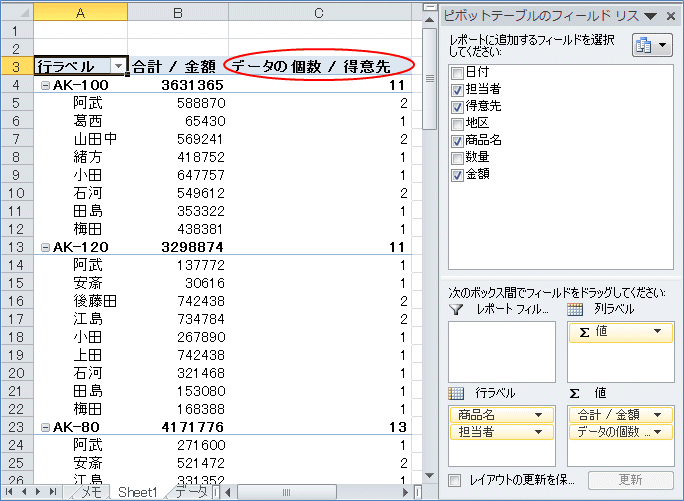This screenshot has height=501, width=684.
Task: Click the row labels grid icon
Action: click(456, 393)
